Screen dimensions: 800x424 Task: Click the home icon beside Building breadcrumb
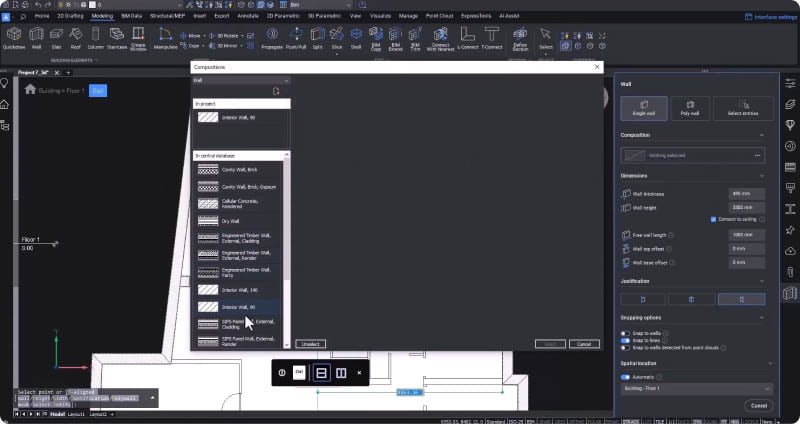(30, 89)
